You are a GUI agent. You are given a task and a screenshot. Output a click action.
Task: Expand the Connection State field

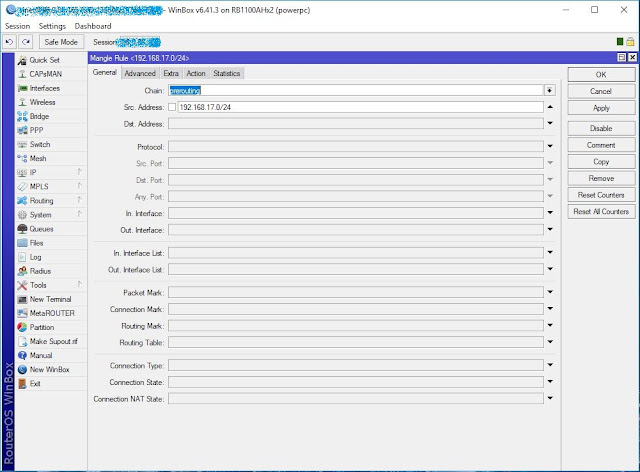pos(550,382)
